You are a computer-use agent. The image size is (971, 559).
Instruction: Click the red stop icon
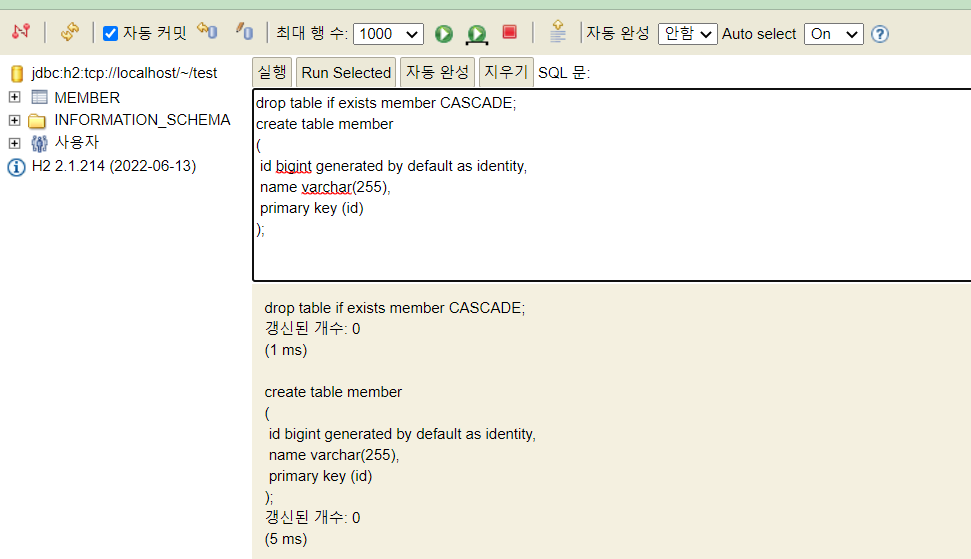click(510, 32)
